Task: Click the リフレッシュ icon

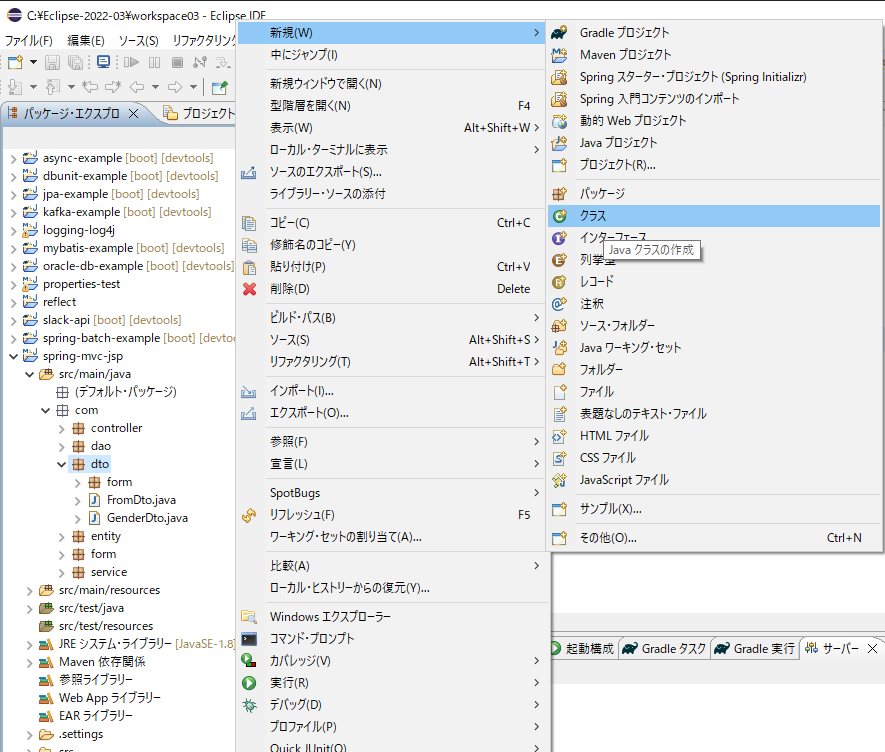Action: pyautogui.click(x=249, y=515)
